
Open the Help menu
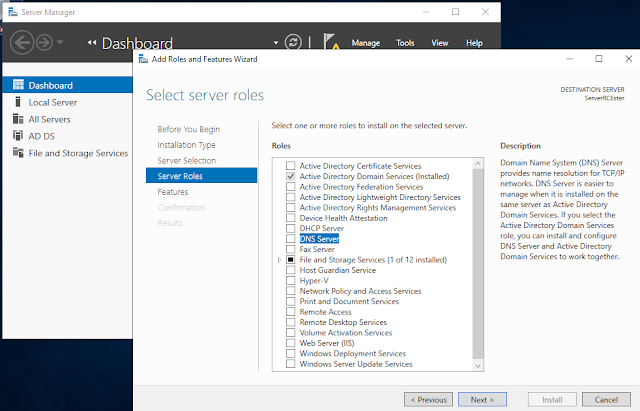pyautogui.click(x=474, y=43)
